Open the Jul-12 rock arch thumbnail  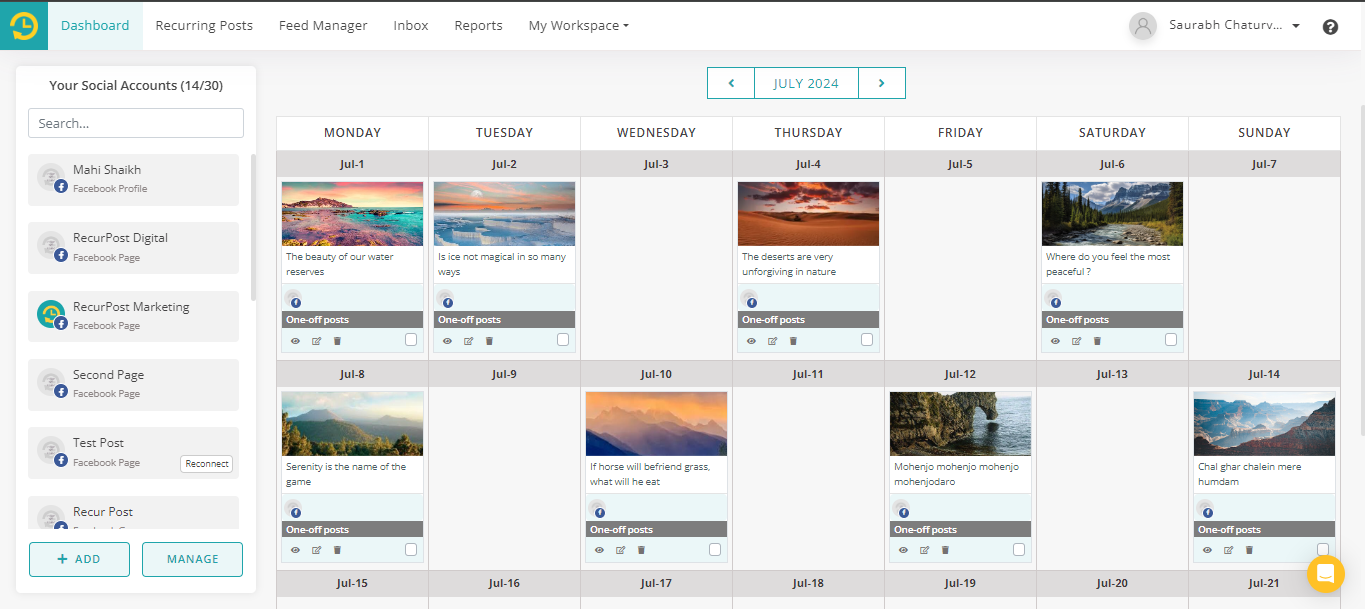click(960, 423)
